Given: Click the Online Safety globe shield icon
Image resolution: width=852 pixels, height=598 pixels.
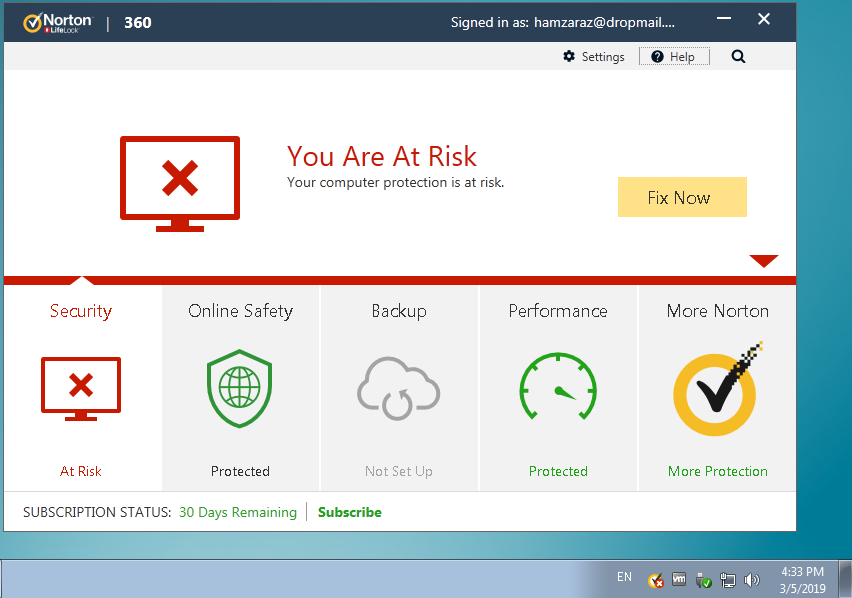Looking at the screenshot, I should [x=240, y=389].
